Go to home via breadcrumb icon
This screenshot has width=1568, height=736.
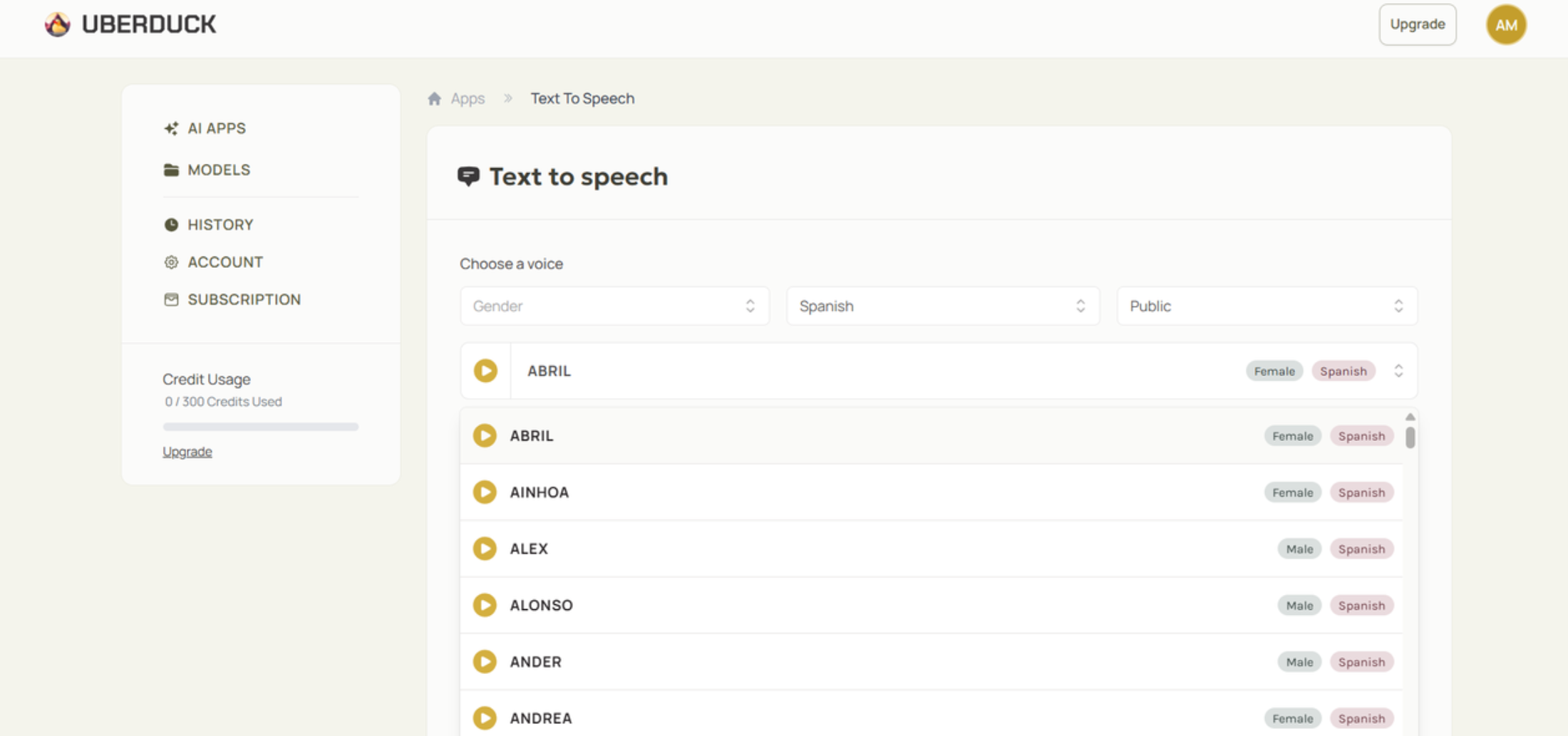point(435,98)
